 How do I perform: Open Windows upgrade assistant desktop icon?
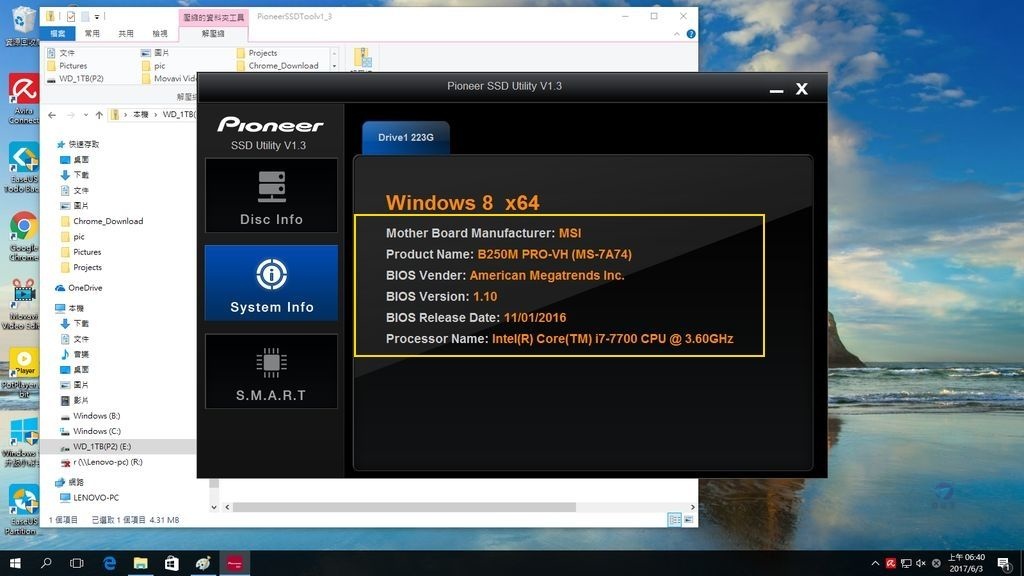(23, 441)
